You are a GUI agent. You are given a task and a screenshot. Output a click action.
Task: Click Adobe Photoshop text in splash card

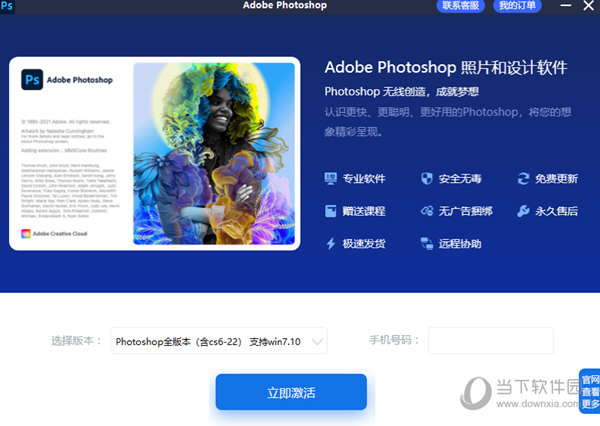click(x=80, y=80)
